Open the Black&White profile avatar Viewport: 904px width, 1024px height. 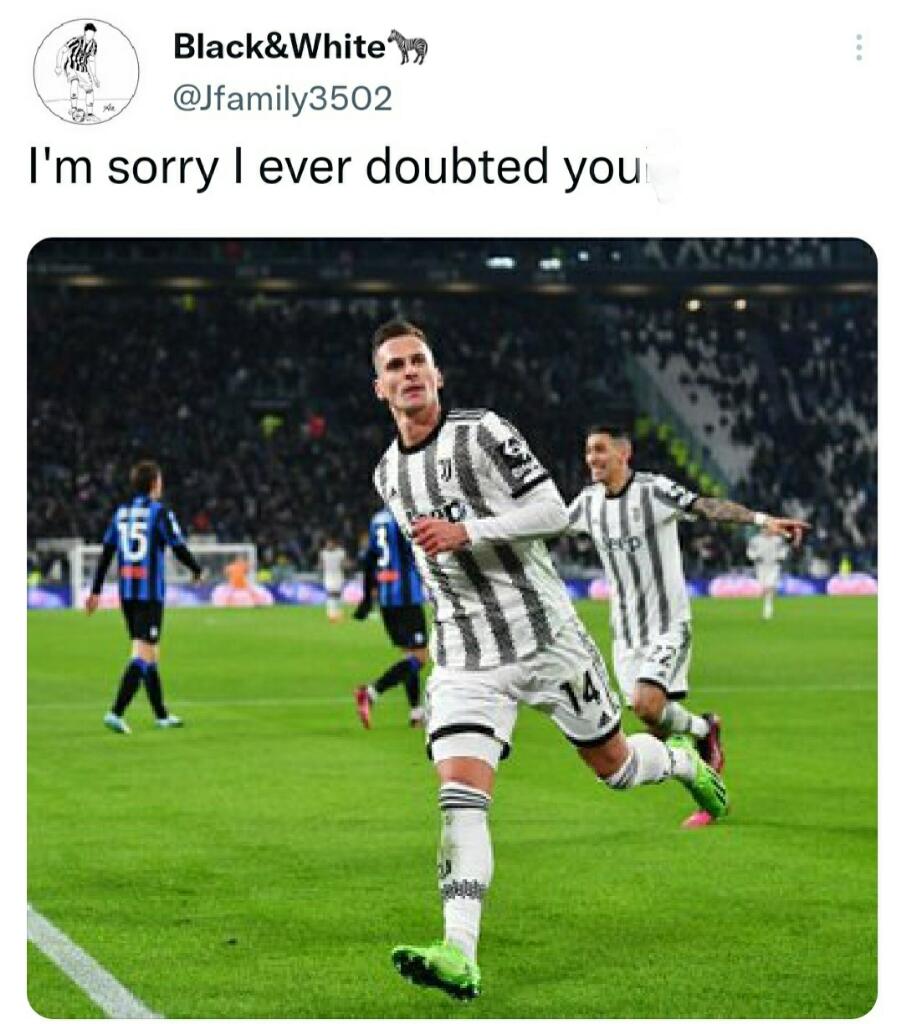tap(86, 71)
